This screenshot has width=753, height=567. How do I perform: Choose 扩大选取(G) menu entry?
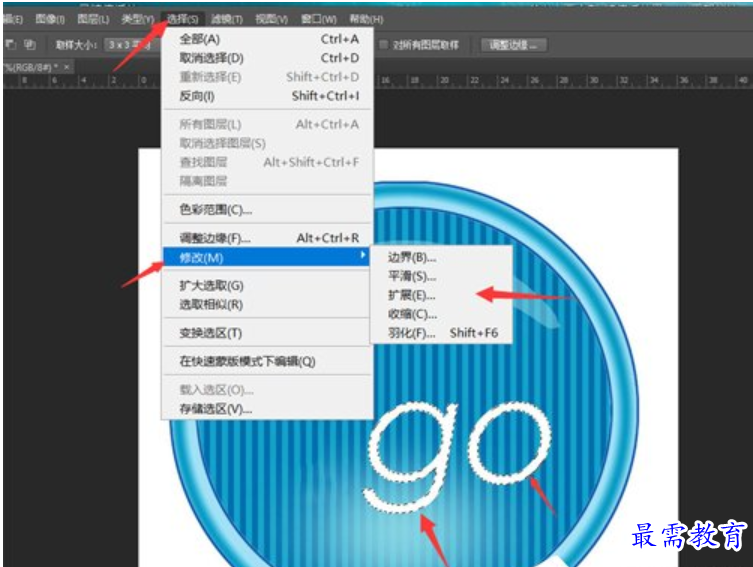coord(268,286)
